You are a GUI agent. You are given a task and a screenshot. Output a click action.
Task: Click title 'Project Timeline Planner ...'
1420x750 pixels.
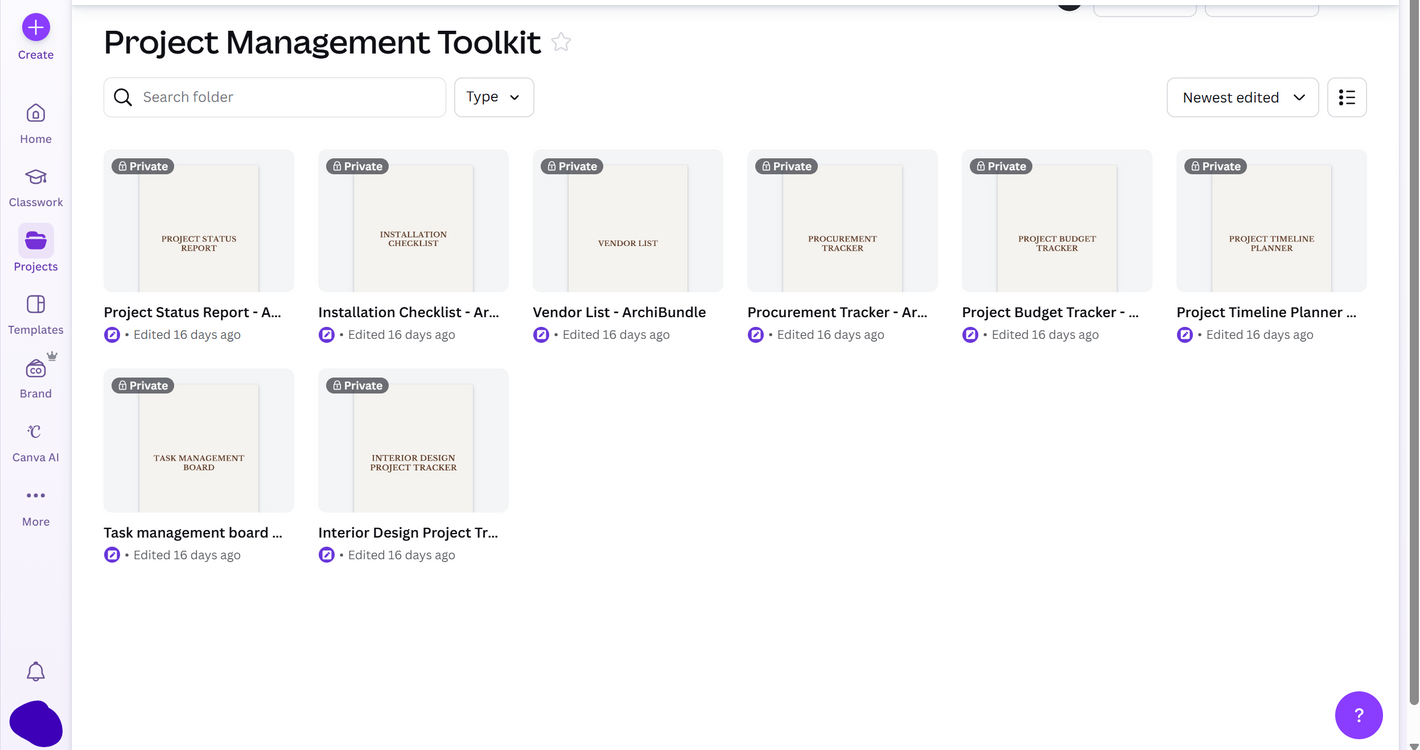[1266, 312]
